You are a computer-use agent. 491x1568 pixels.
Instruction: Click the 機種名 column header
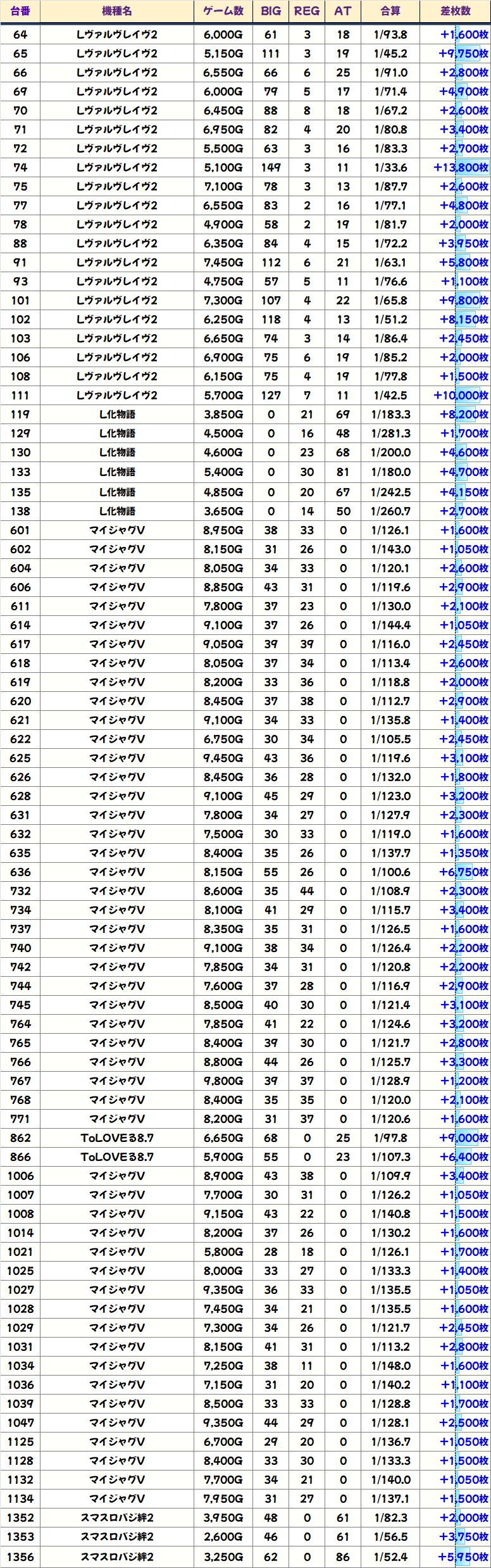click(x=117, y=11)
